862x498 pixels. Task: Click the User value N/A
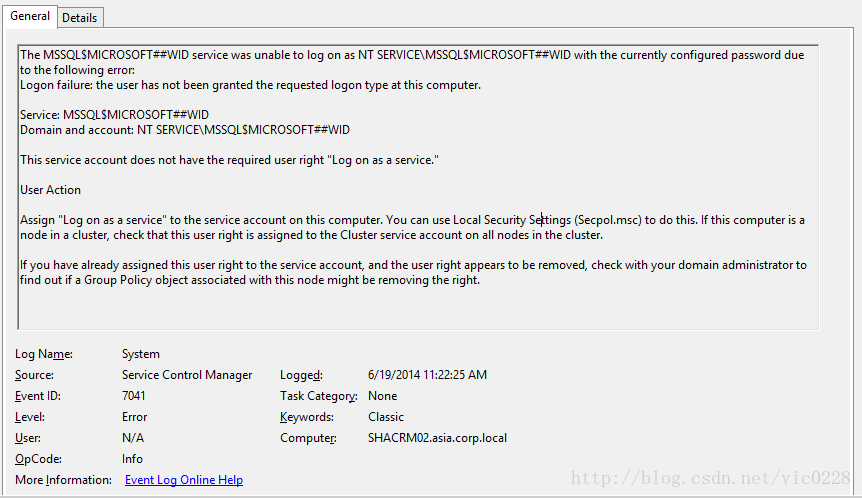click(x=133, y=438)
